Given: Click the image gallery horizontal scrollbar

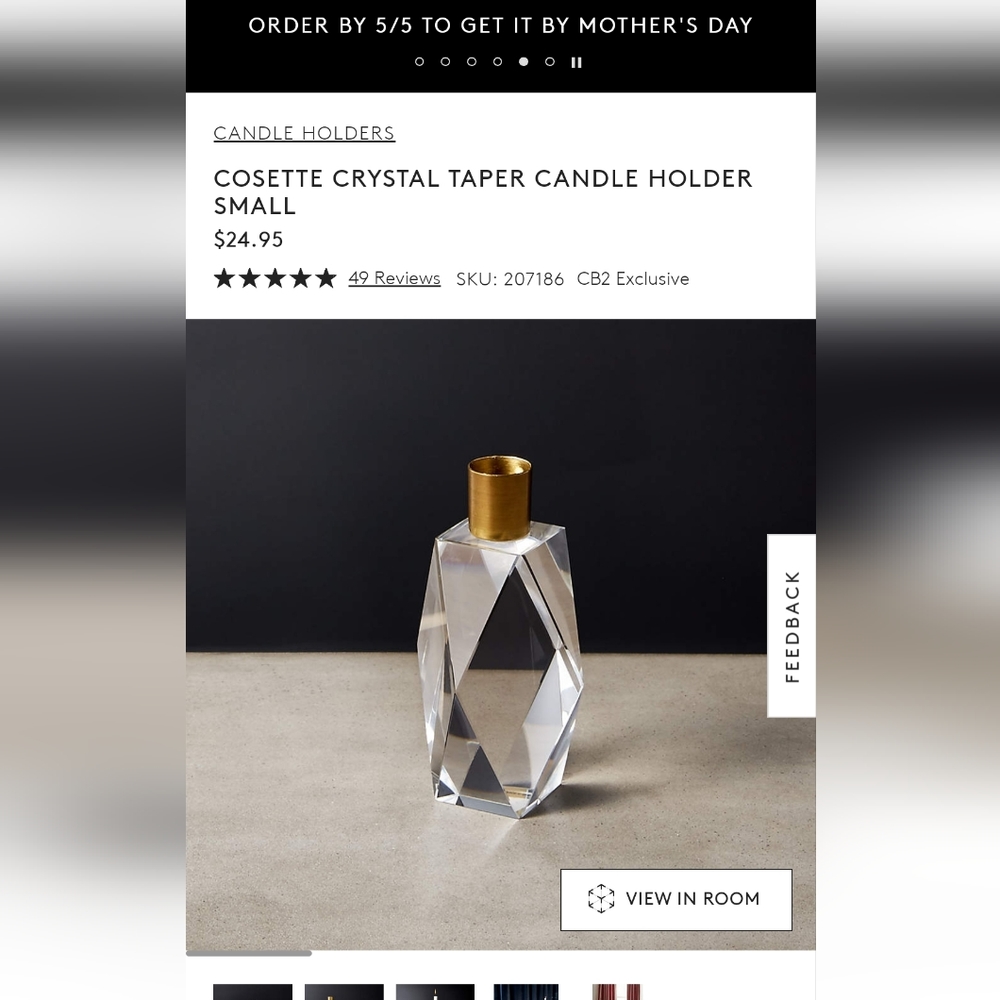Looking at the screenshot, I should (249, 953).
